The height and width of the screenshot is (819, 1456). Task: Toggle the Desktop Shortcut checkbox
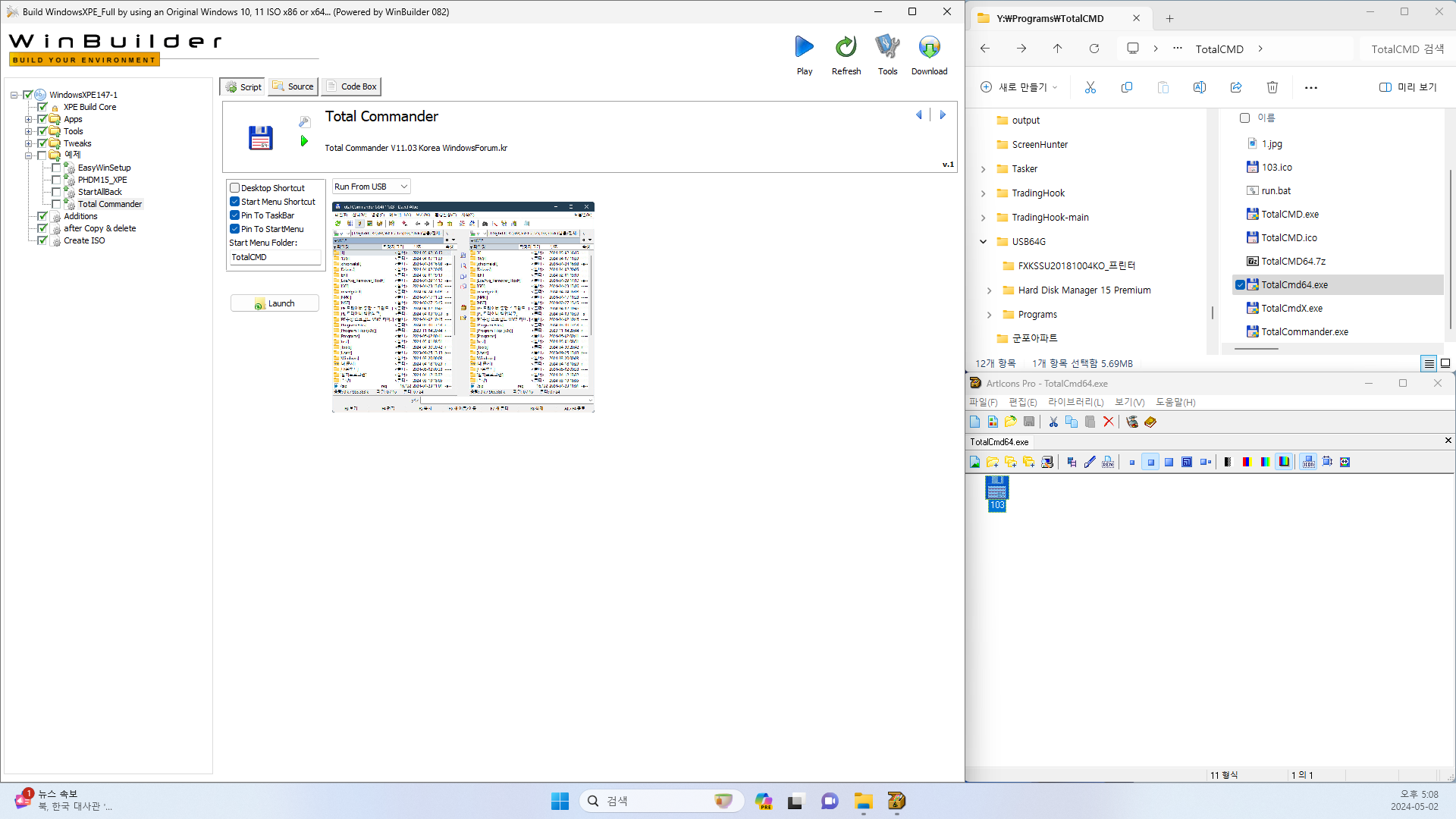pyautogui.click(x=235, y=188)
